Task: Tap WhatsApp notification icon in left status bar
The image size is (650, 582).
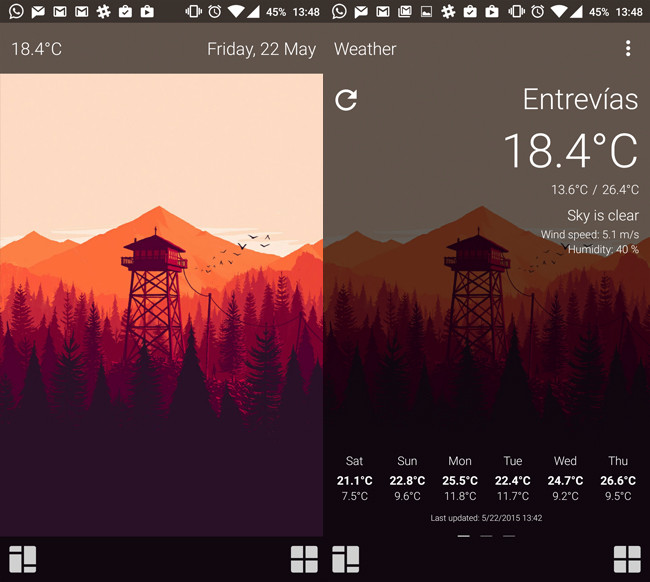Action: [16, 11]
